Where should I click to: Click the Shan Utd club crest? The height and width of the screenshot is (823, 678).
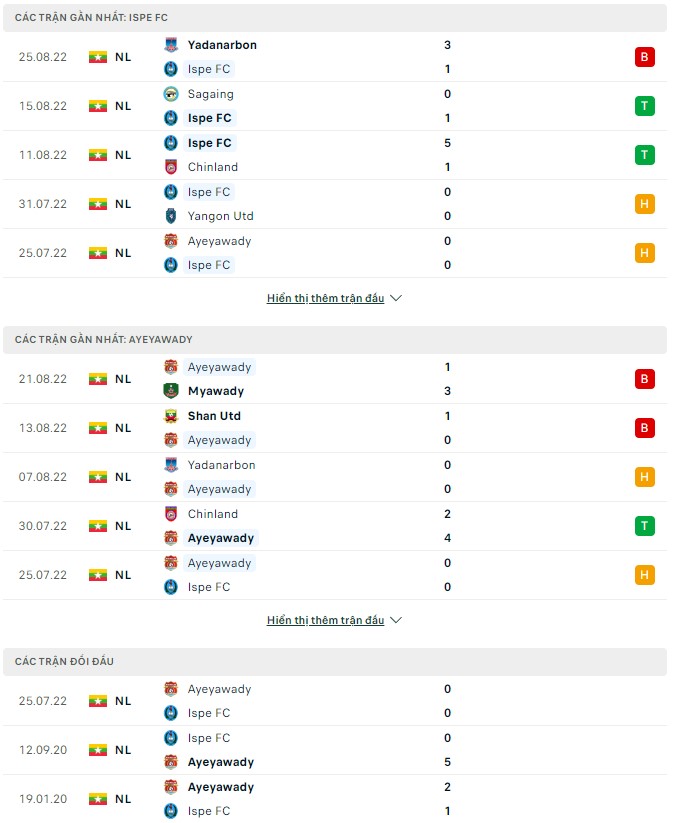pyautogui.click(x=172, y=416)
